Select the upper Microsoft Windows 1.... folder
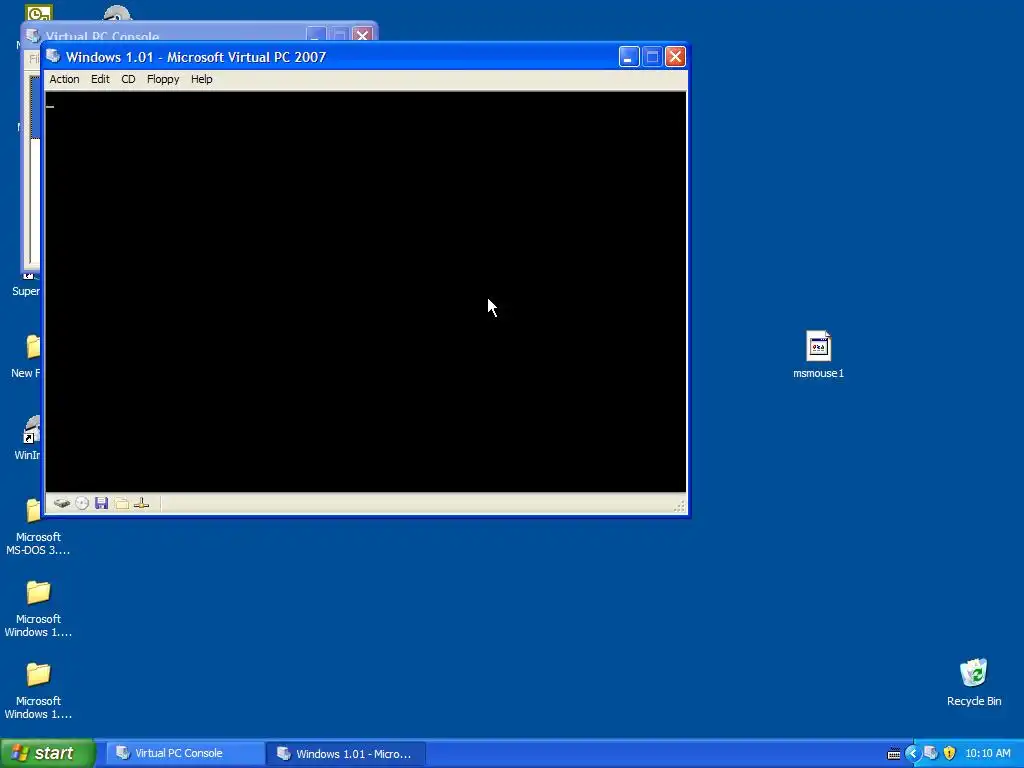Viewport: 1024px width, 768px height. click(x=38, y=609)
